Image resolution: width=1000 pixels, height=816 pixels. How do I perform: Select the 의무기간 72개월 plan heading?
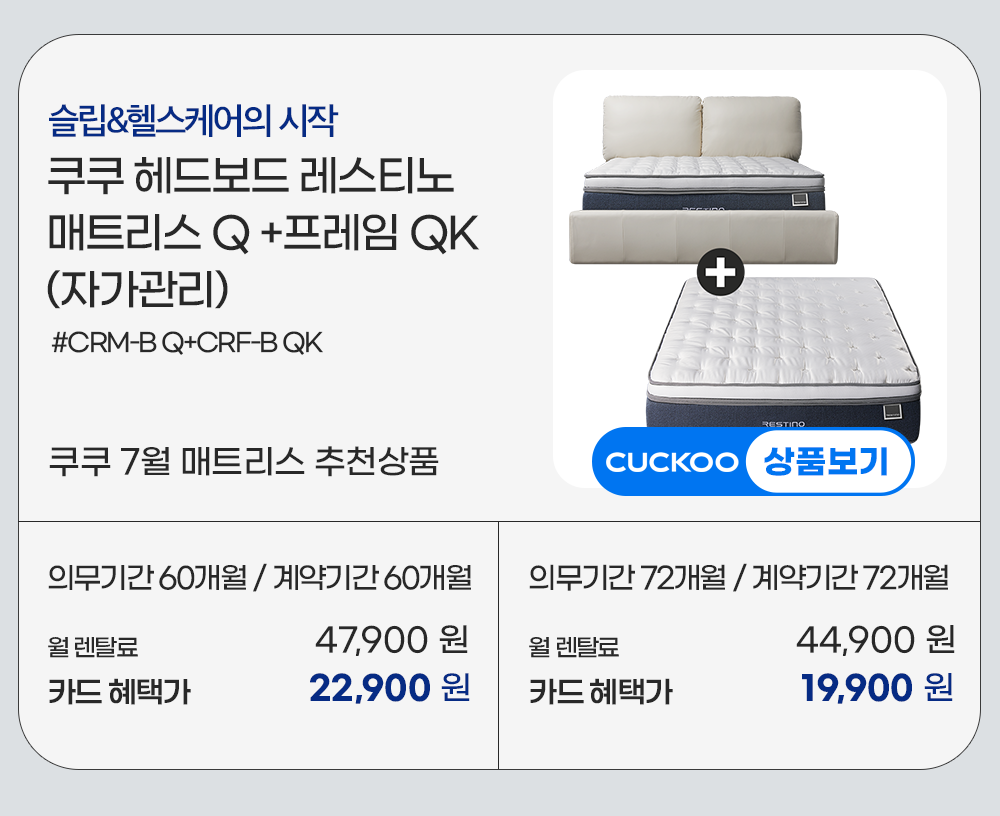click(x=738, y=577)
